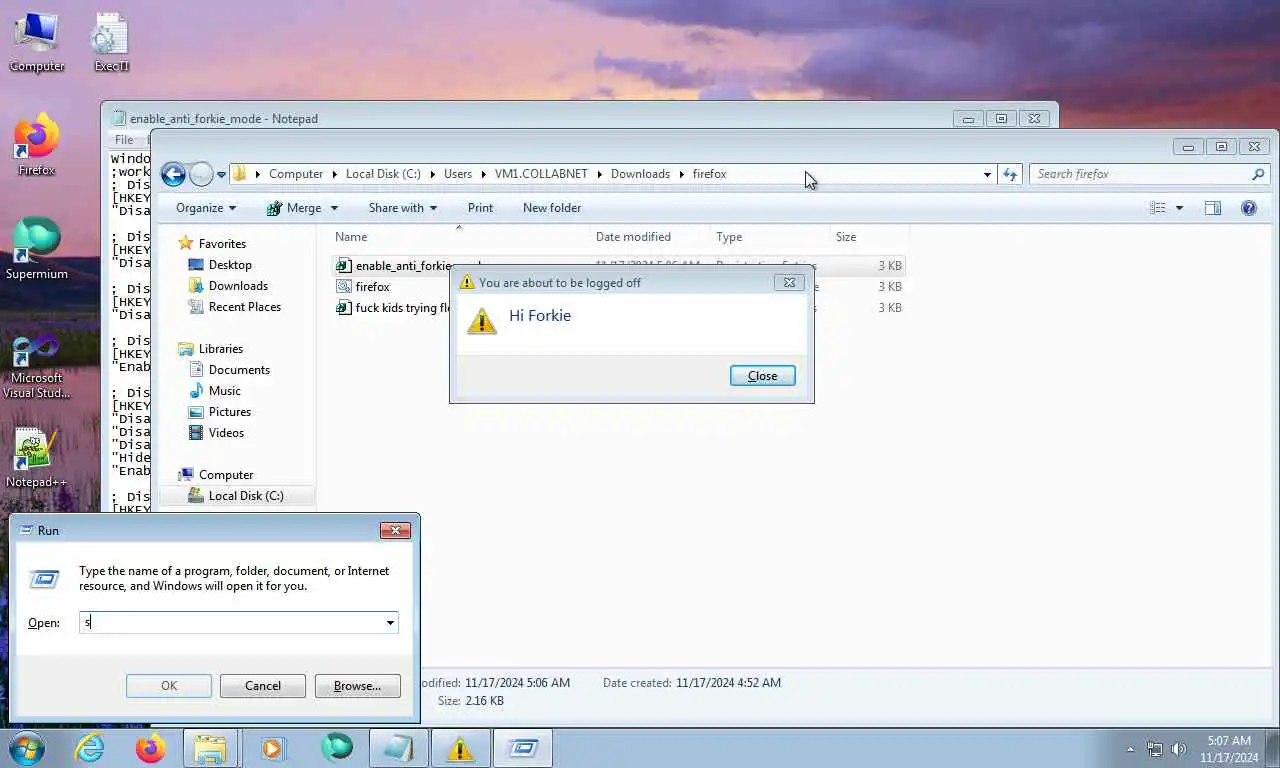Select Desktop under Favorites
The image size is (1280, 768).
230,265
